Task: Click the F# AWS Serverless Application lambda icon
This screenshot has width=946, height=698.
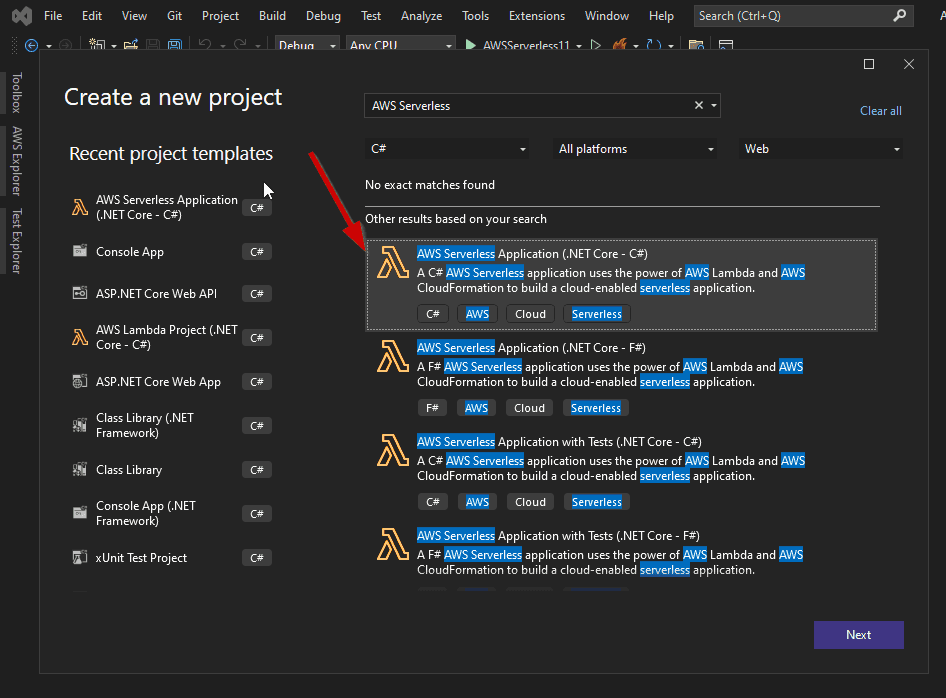Action: 393,357
